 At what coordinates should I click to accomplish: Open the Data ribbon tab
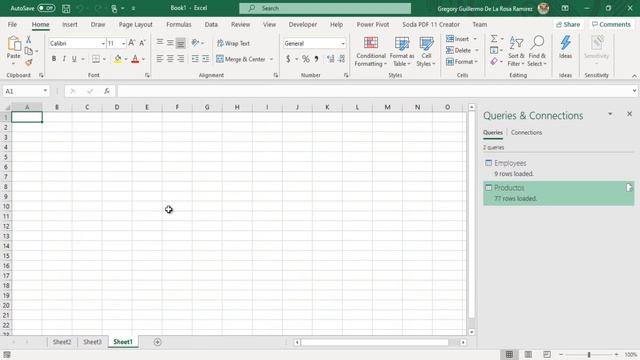click(x=211, y=24)
